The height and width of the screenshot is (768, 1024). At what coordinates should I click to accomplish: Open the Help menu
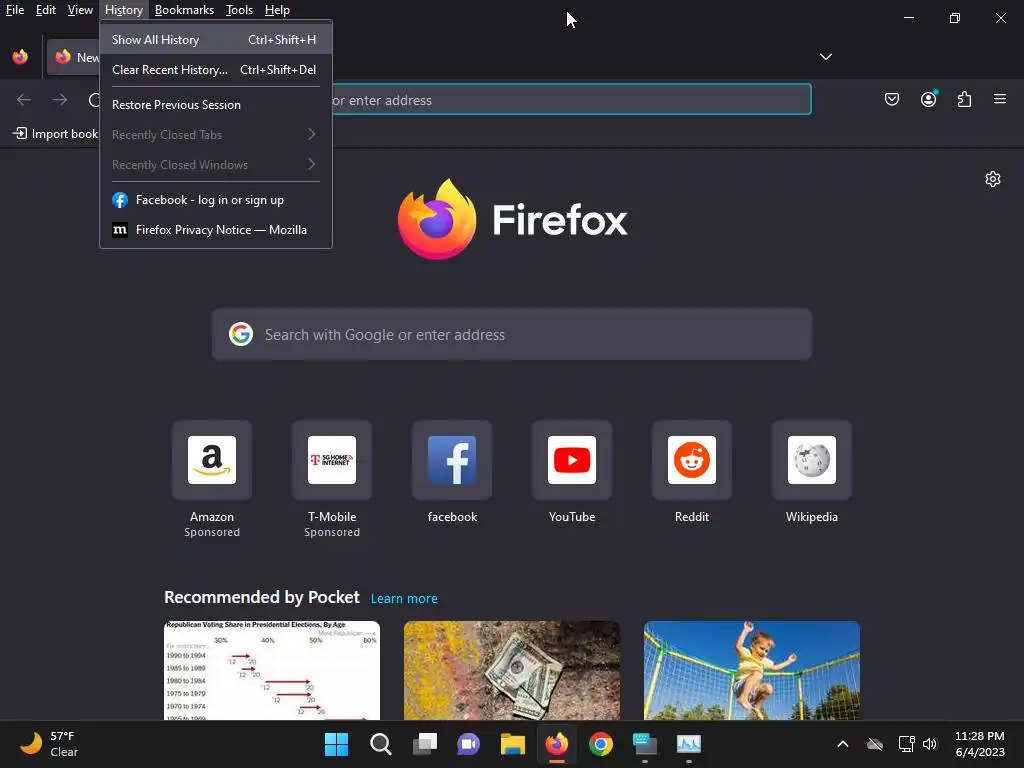277,10
